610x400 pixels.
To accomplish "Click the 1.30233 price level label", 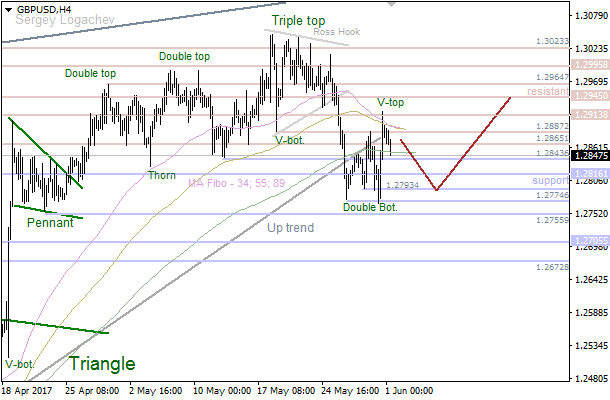I will click(x=551, y=42).
